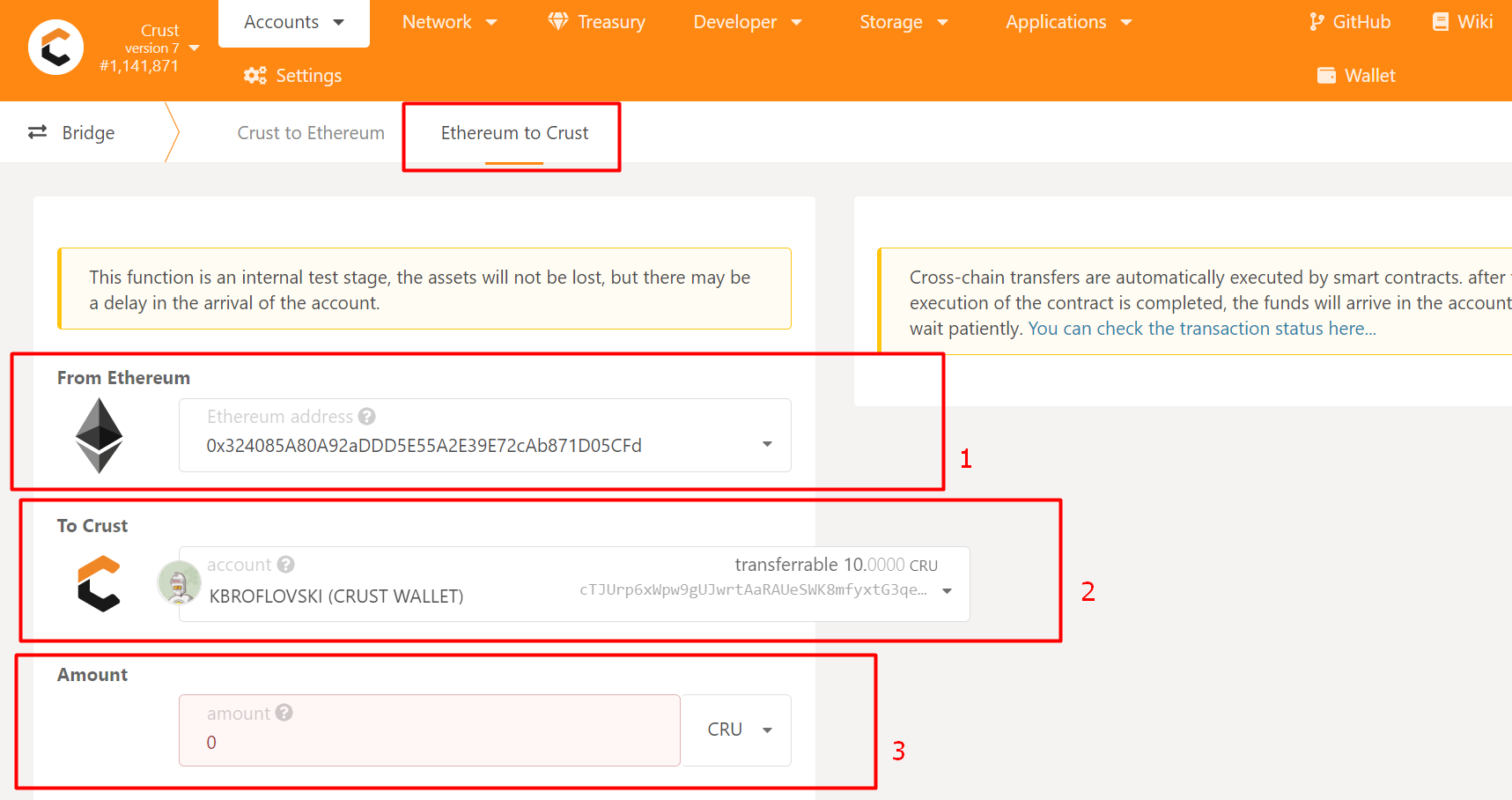Viewport: 1512px width, 800px height.
Task: Click the GitHub branch icon
Action: [1317, 22]
